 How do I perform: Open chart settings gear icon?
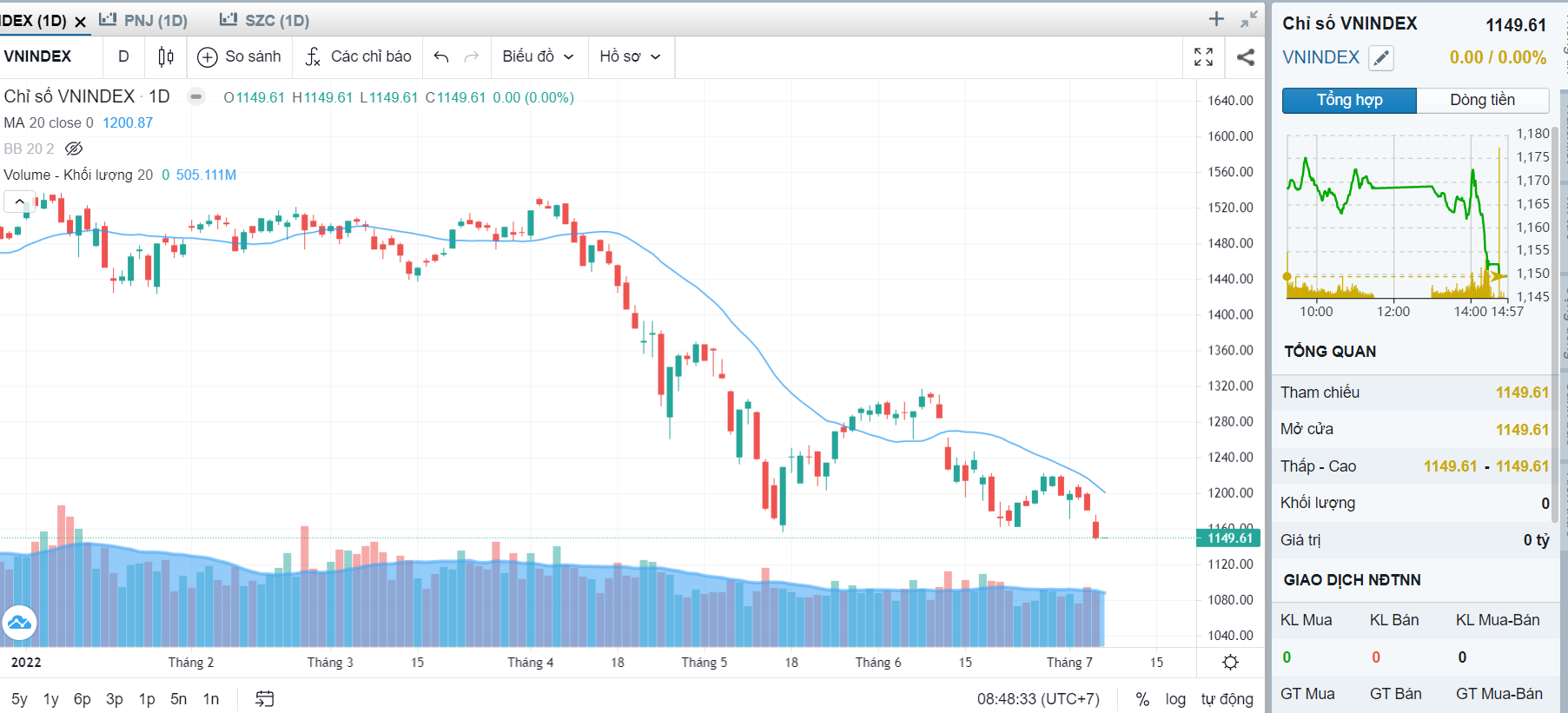1230,663
